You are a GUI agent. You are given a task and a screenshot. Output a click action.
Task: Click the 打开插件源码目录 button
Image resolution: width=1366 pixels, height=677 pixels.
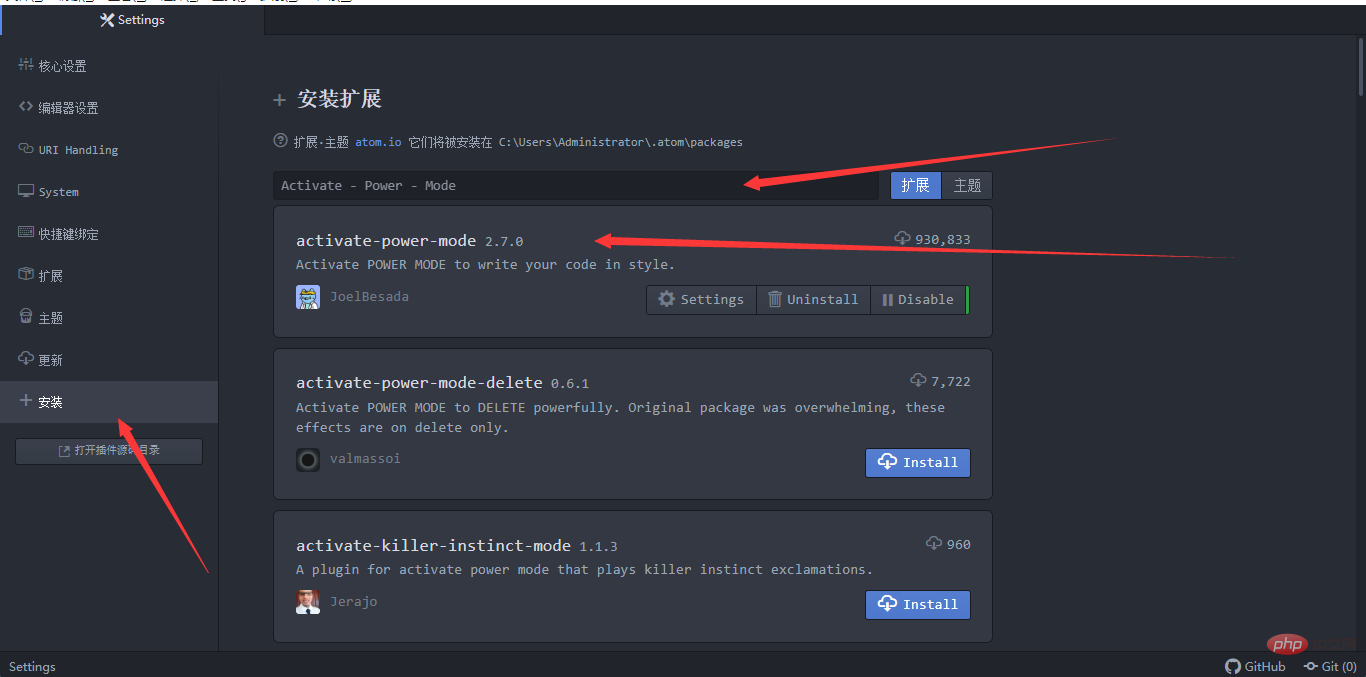click(109, 451)
